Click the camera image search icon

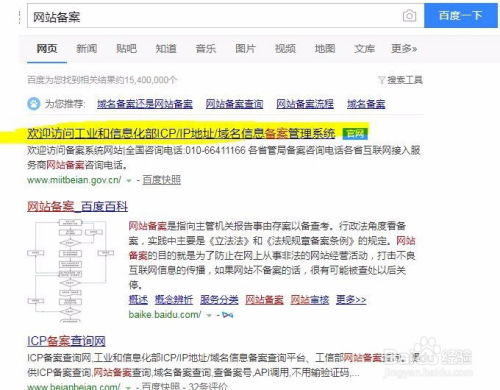point(409,16)
